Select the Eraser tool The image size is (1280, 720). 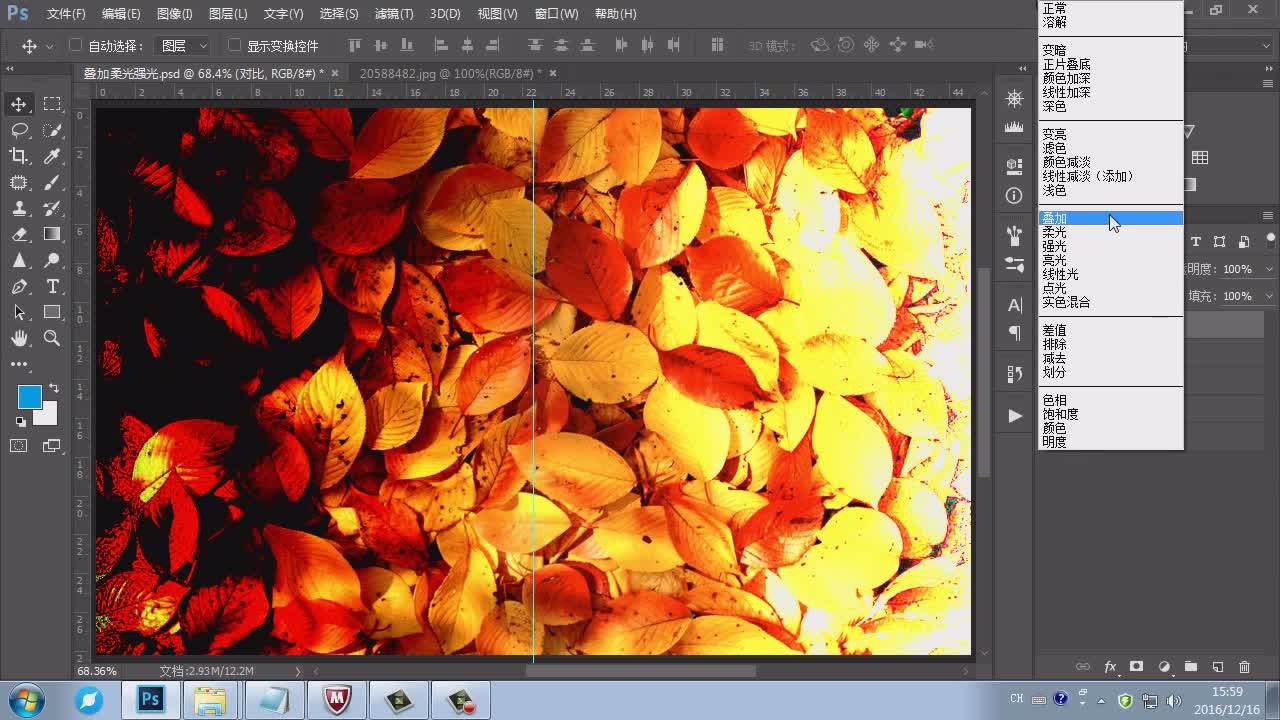pos(19,234)
